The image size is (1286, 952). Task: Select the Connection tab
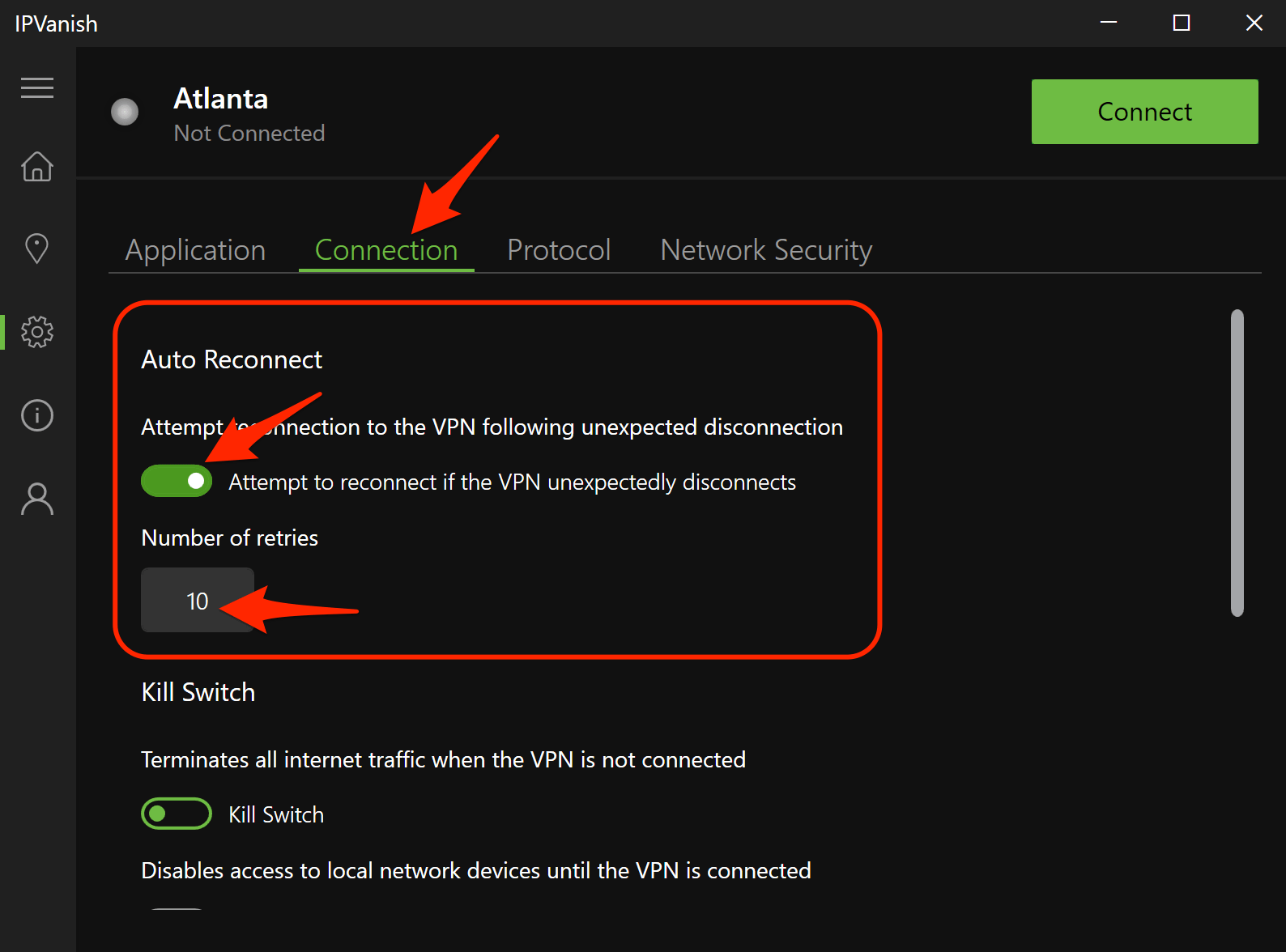coord(386,250)
